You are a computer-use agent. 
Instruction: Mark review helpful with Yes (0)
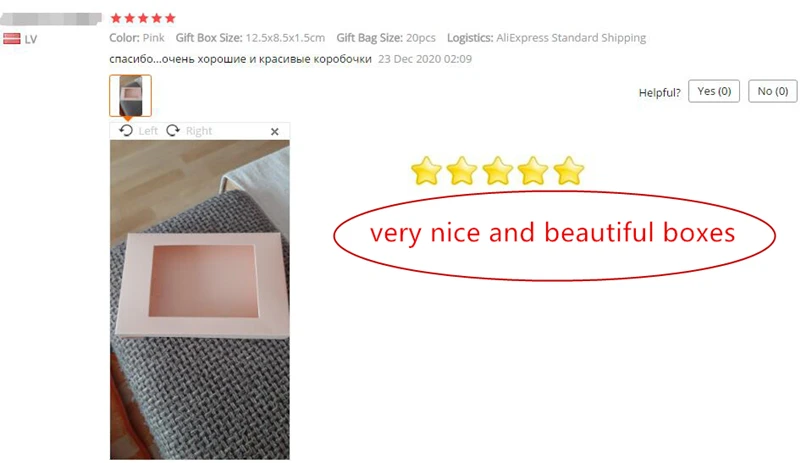(714, 91)
